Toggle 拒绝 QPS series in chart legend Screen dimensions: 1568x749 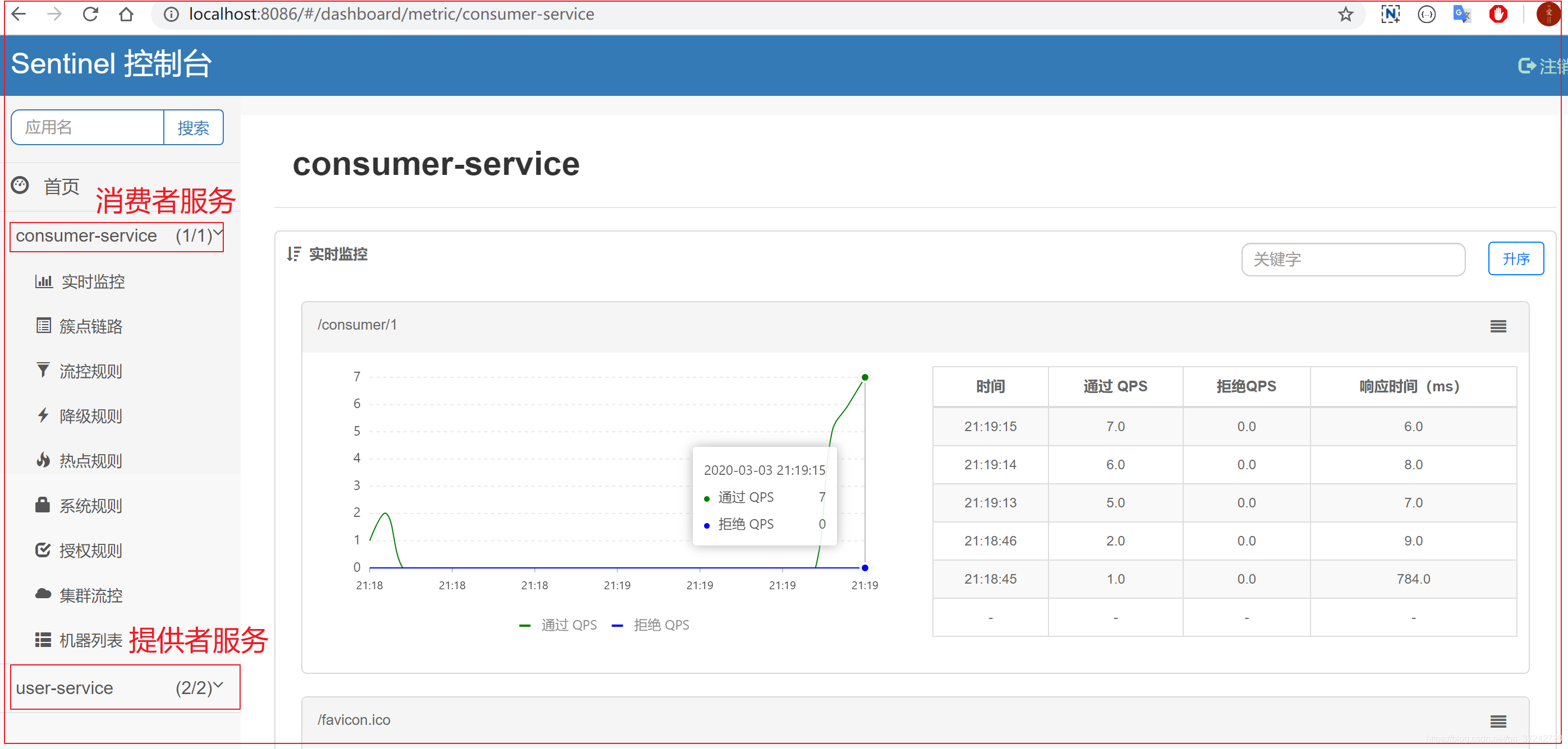[650, 625]
